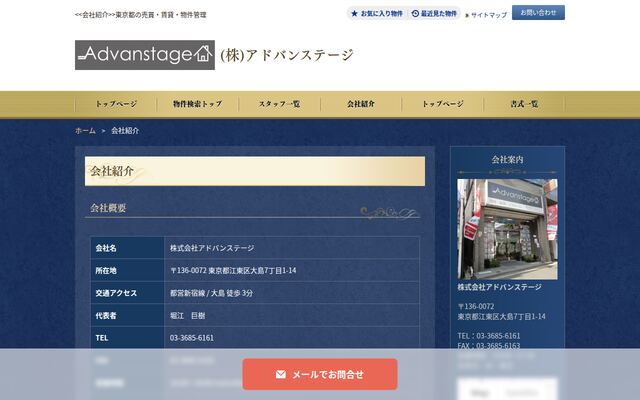Select 株式会社アドバンステージ table cell
Image resolution: width=640 pixels, height=400 pixels.
point(292,248)
